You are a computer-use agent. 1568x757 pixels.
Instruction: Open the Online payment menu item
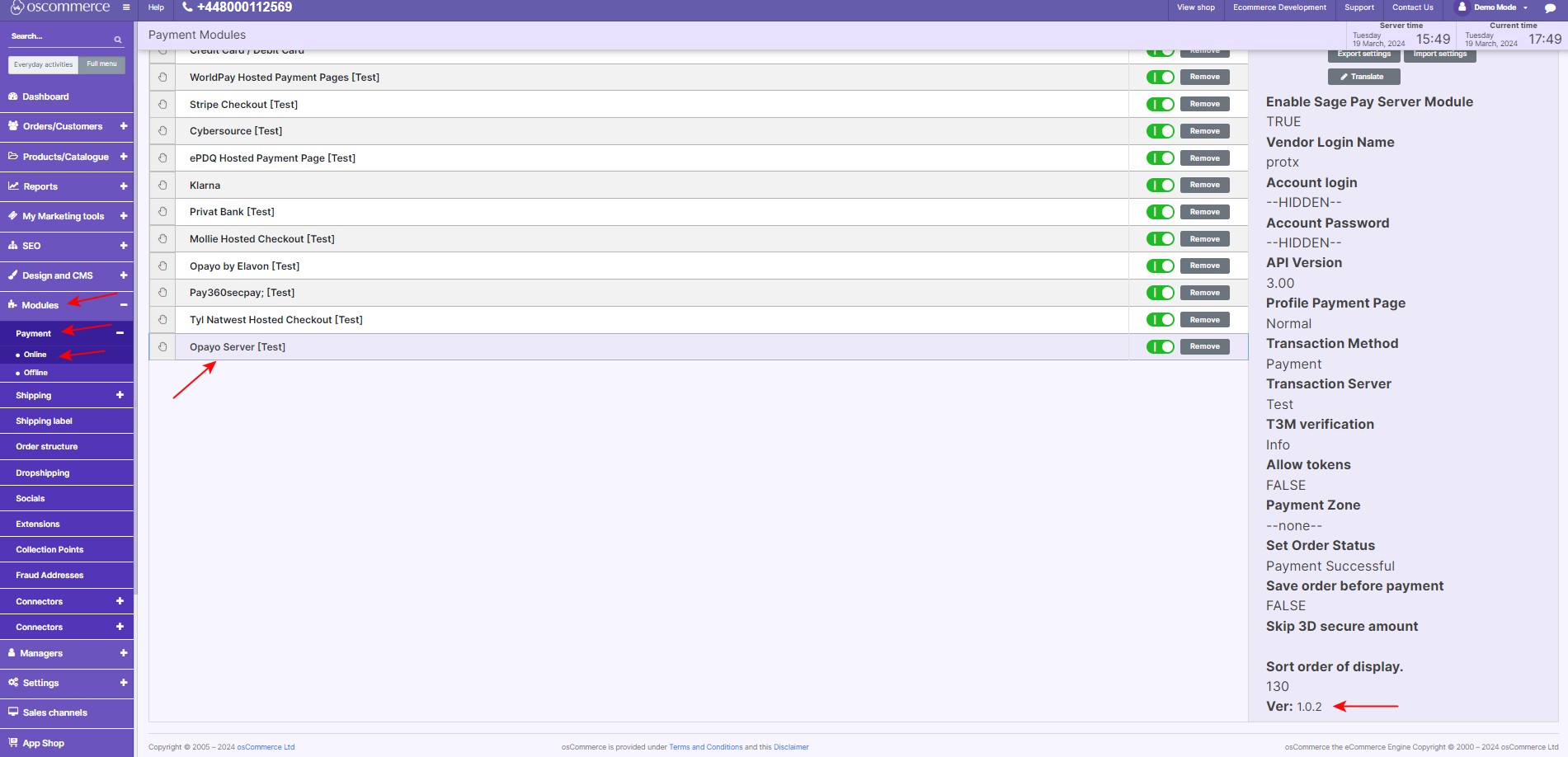[x=35, y=355]
